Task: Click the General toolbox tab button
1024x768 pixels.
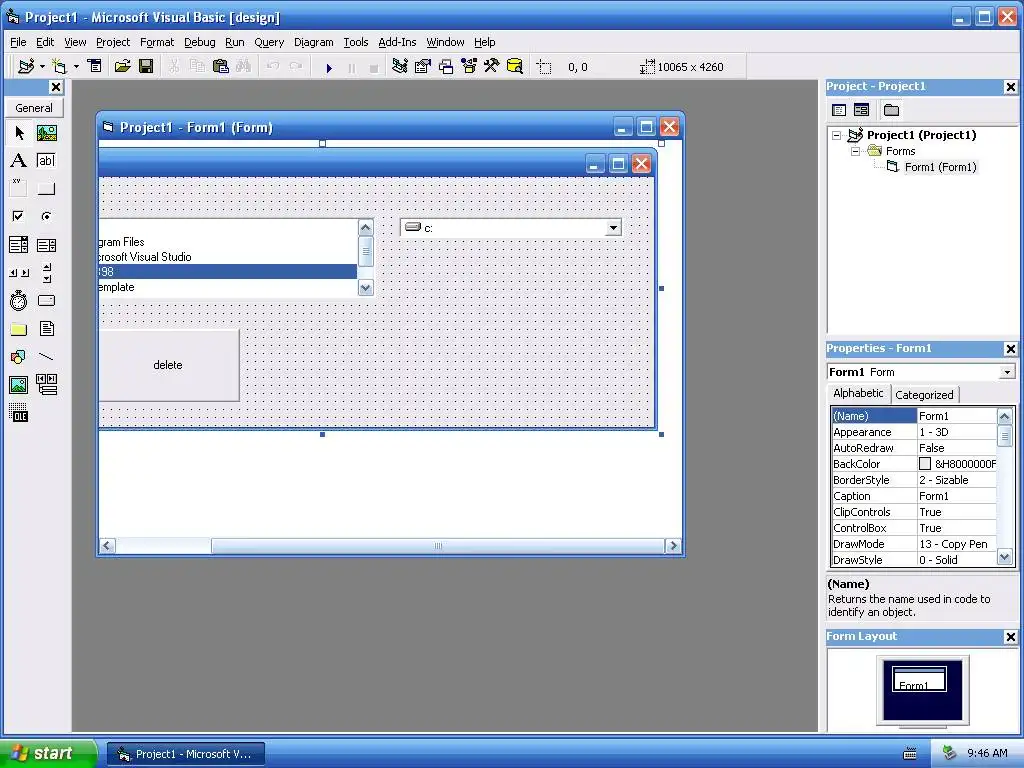Action: (34, 108)
